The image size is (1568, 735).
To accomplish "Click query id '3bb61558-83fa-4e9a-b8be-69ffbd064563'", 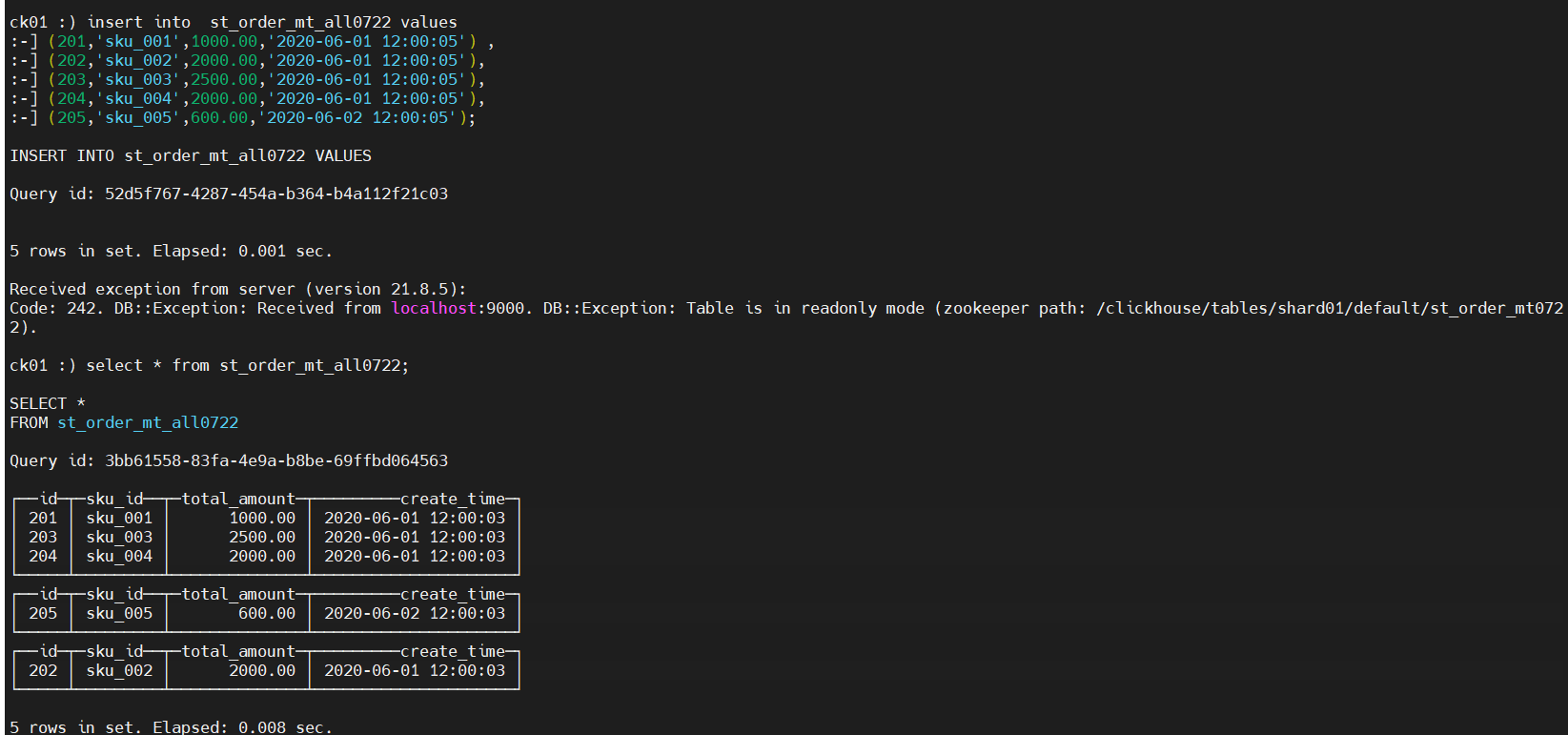I will click(276, 460).
